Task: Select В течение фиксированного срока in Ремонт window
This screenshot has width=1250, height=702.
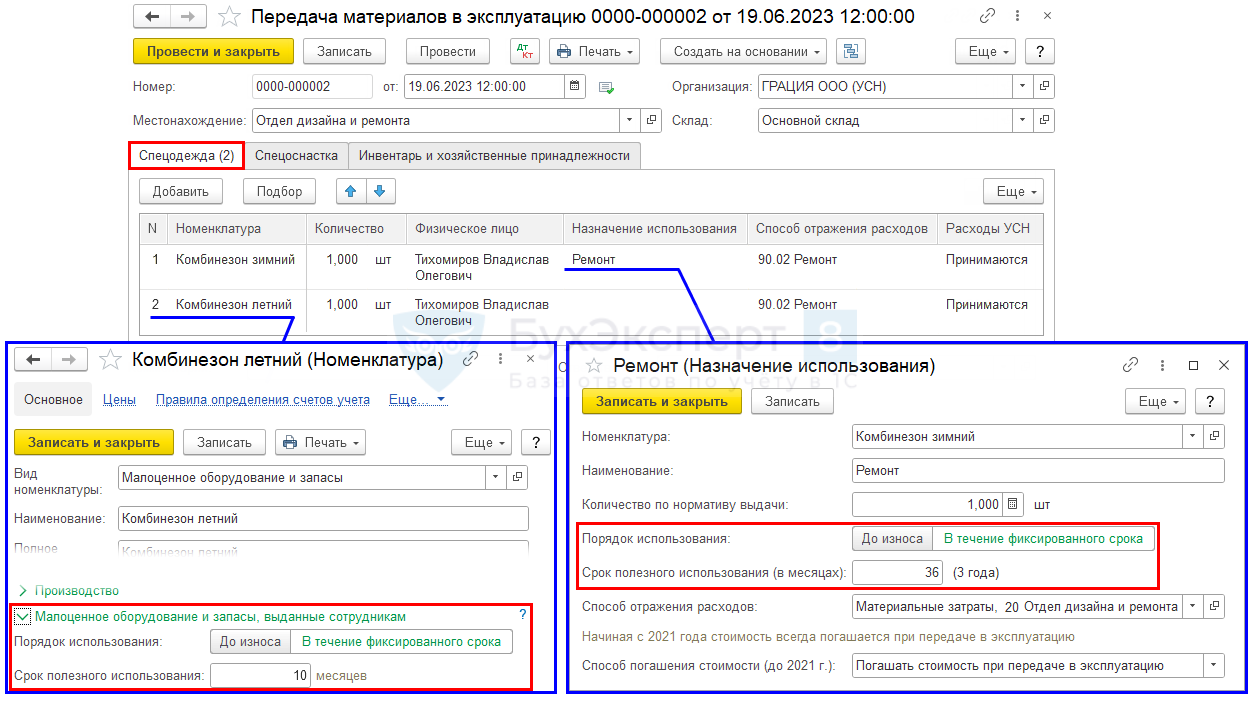Action: (1043, 539)
